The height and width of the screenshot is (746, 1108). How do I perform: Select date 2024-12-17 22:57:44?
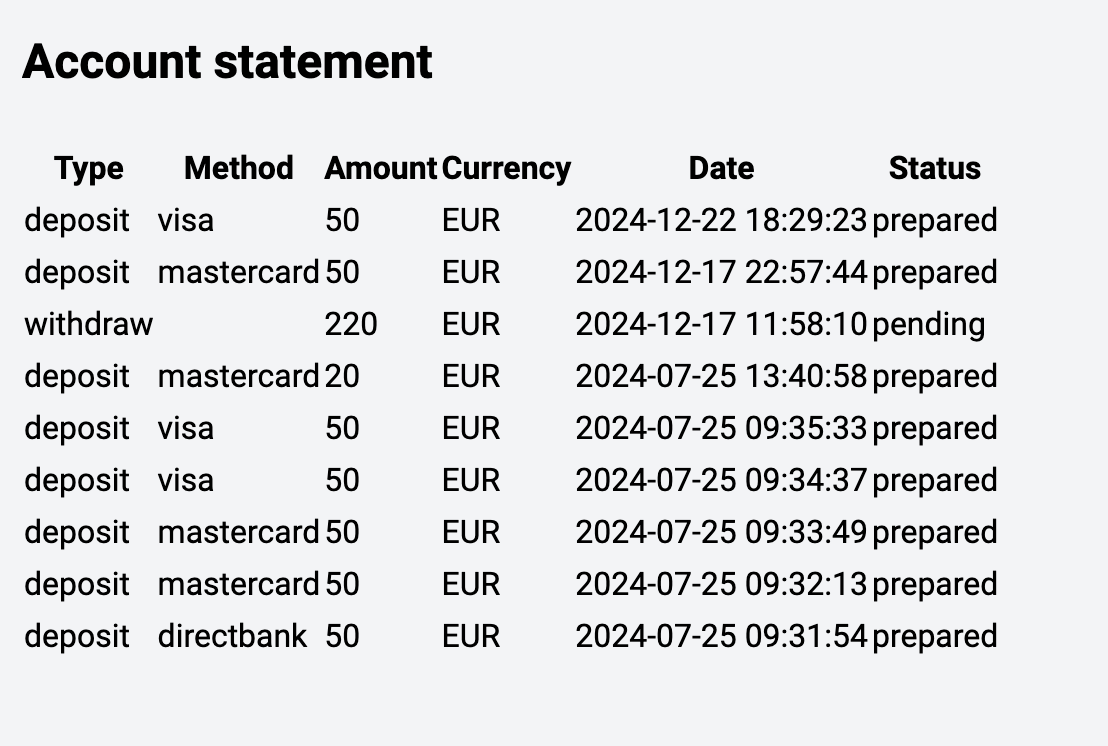coord(720,272)
